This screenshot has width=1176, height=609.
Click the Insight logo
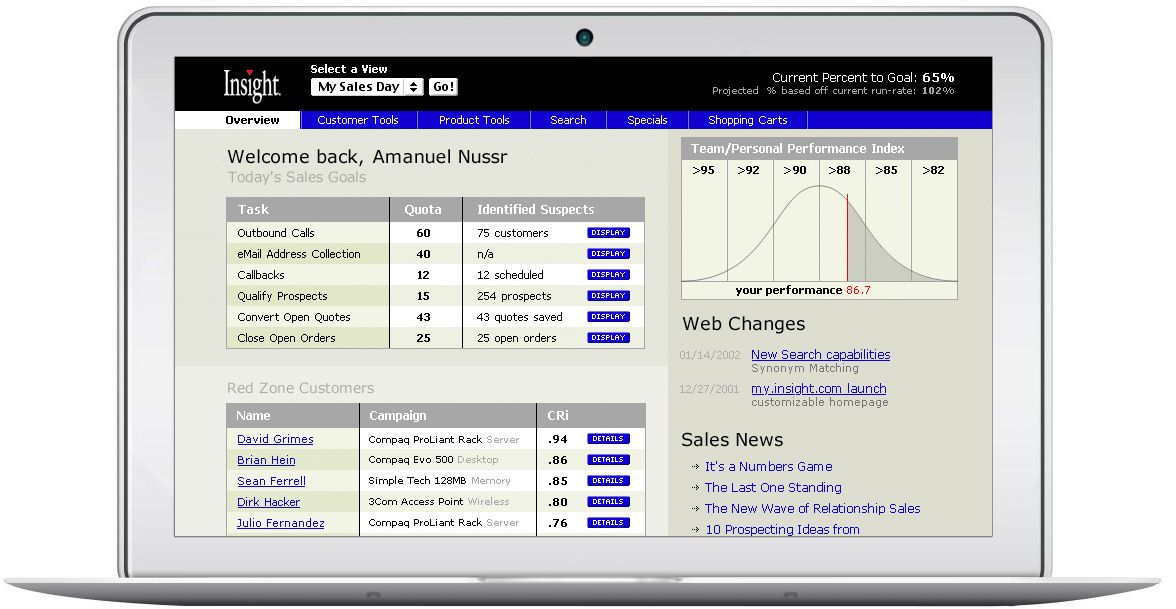coord(250,84)
